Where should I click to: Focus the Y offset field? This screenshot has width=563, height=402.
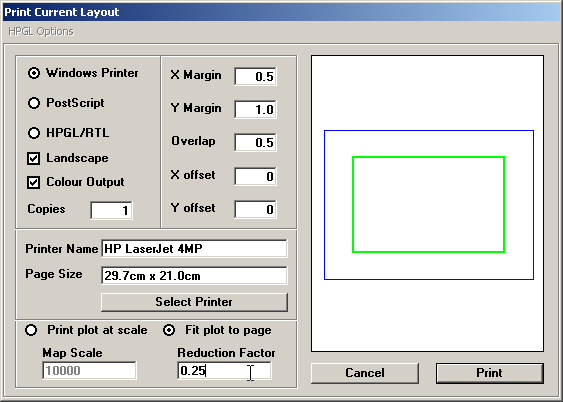click(255, 209)
